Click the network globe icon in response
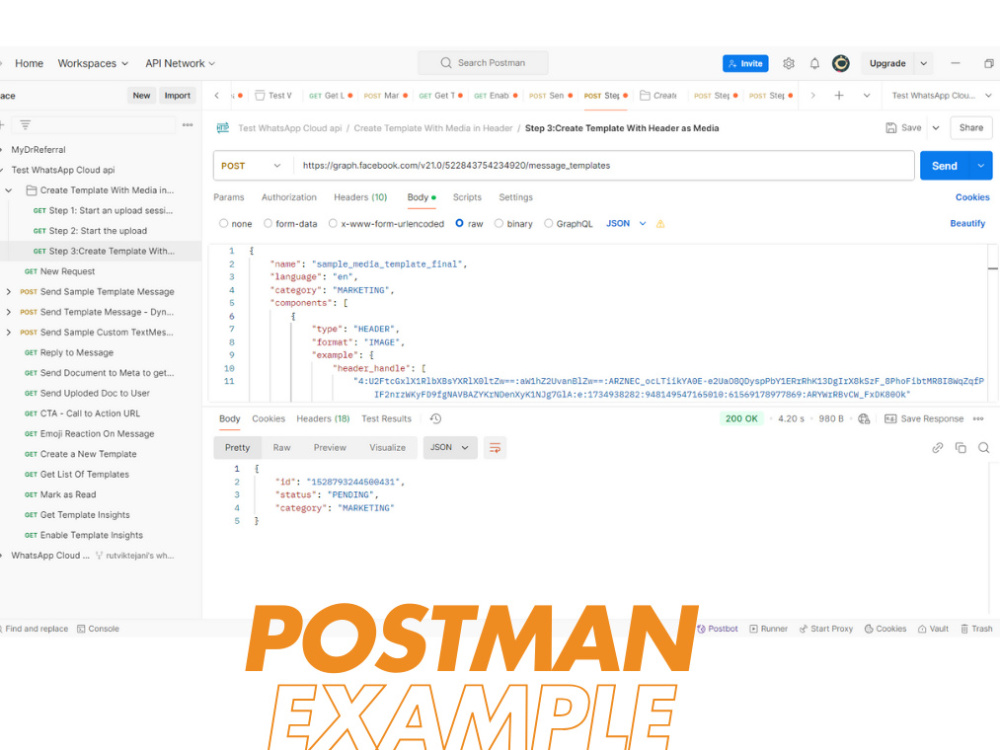 (x=864, y=418)
